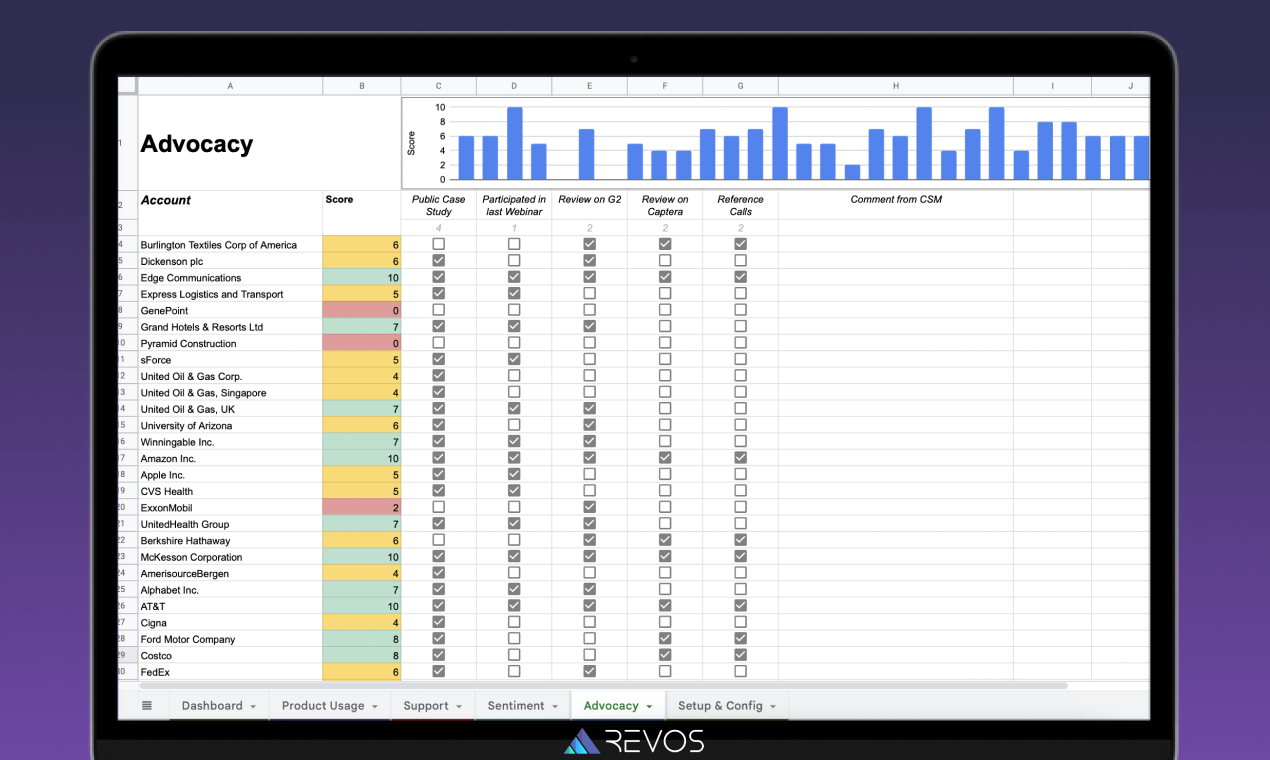The height and width of the screenshot is (760, 1270).
Task: Uncheck Review on G2 for ExxonMobil
Action: click(x=589, y=507)
